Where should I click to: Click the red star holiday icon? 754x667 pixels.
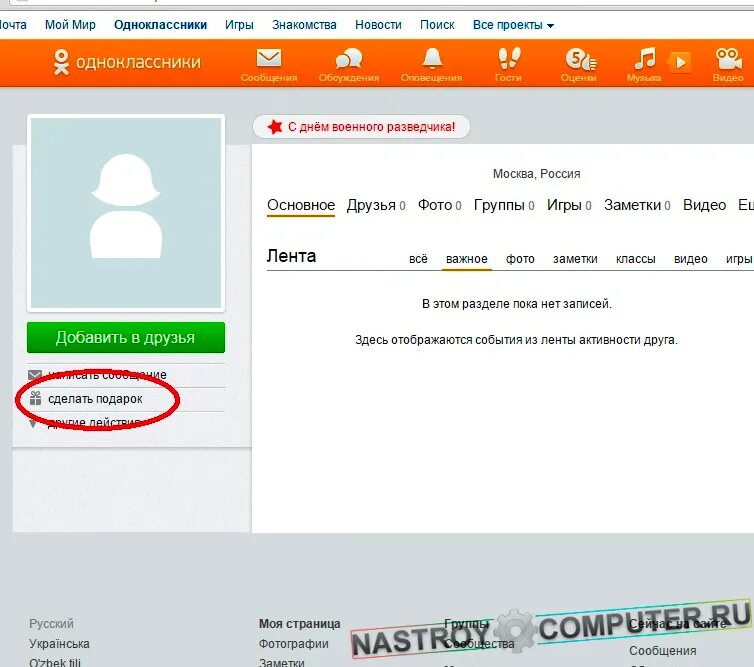(275, 126)
